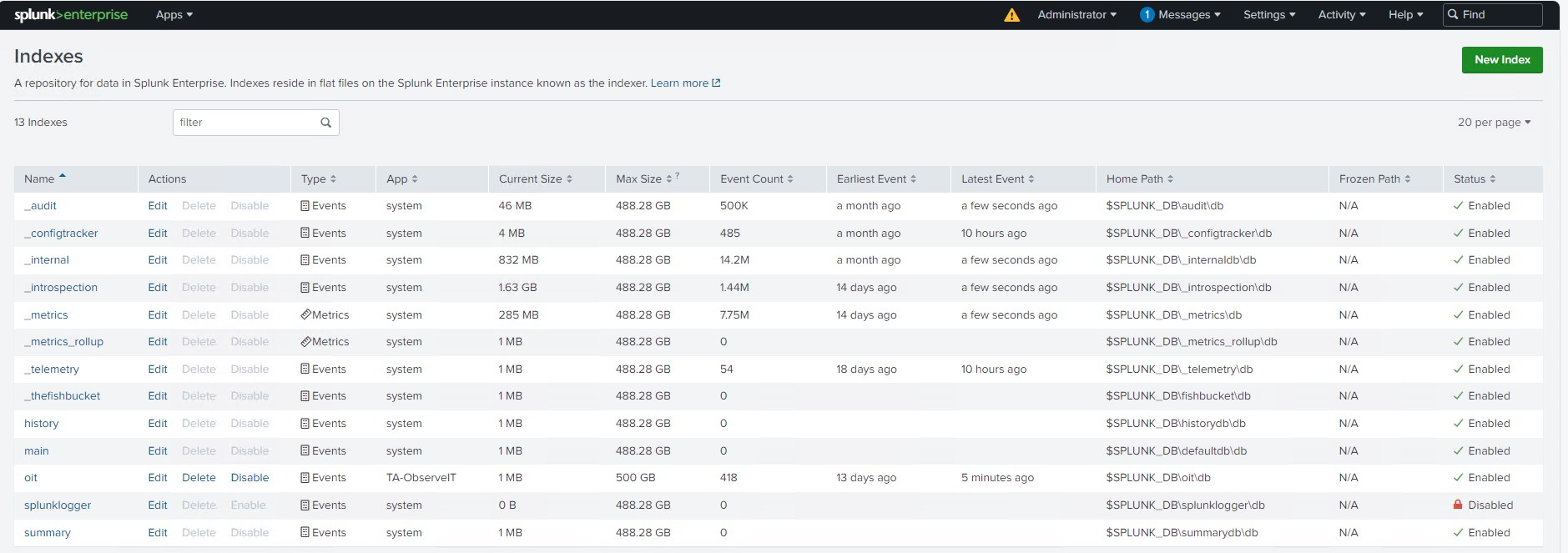
Task: Sort by Name column arrow
Action: click(x=63, y=178)
